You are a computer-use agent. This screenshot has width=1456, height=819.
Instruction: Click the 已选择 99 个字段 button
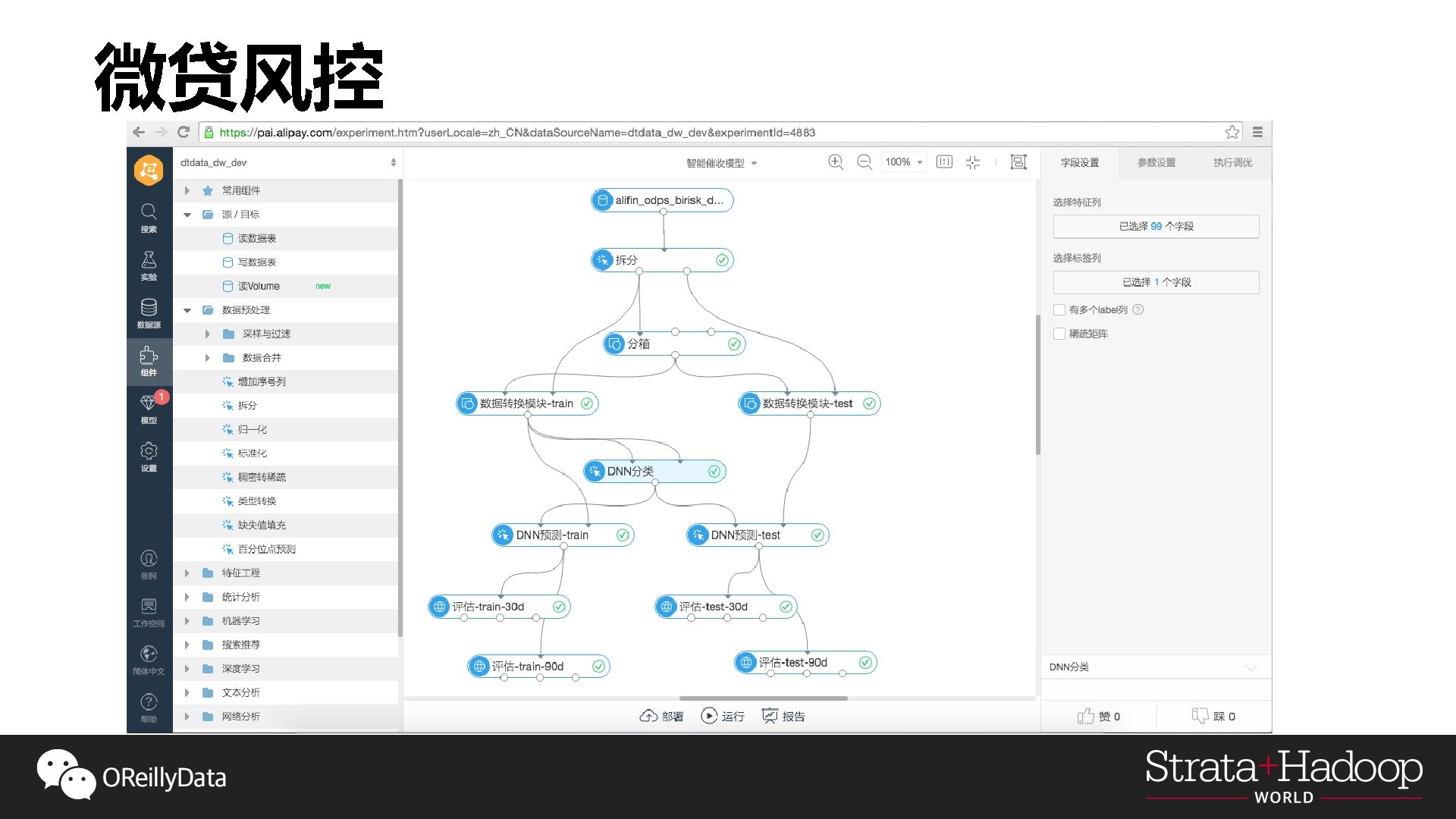tap(1156, 226)
